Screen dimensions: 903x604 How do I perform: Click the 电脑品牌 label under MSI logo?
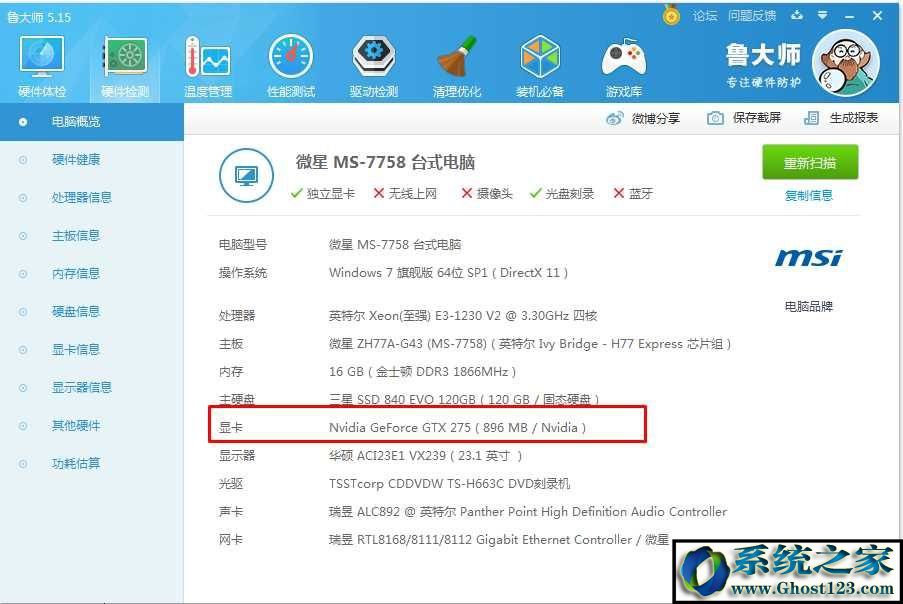809,306
